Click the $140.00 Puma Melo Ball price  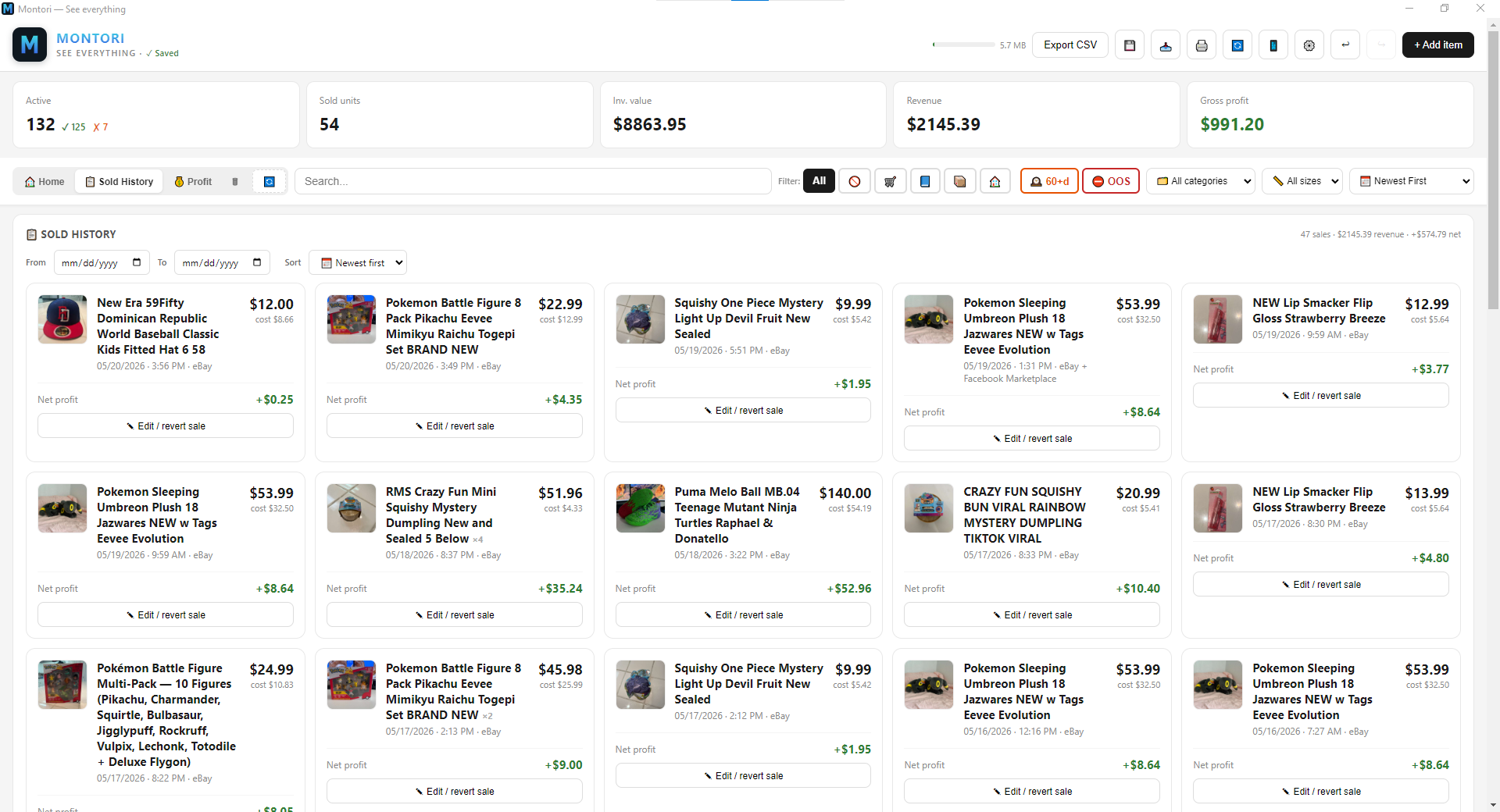[845, 493]
